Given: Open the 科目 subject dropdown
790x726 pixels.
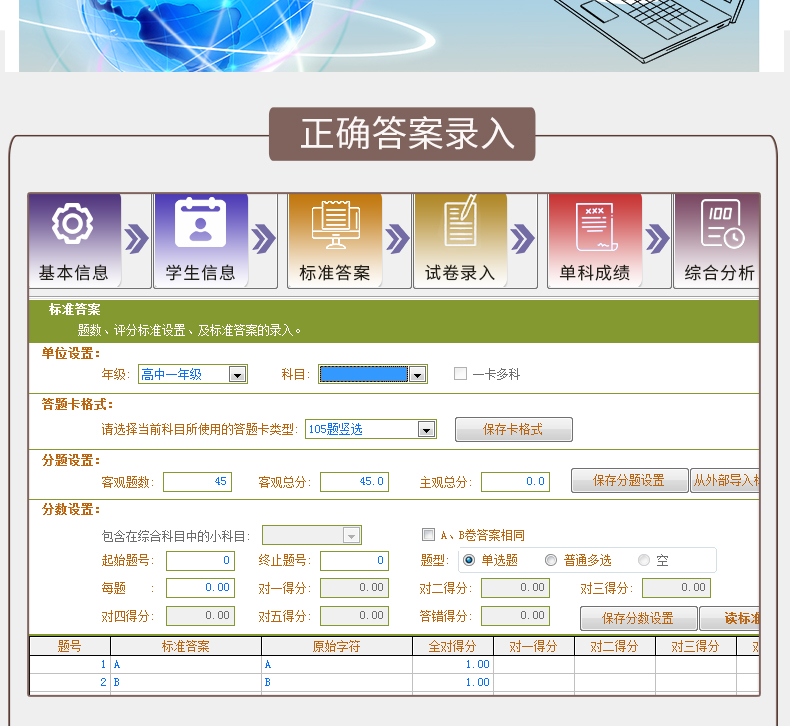Looking at the screenshot, I should click(418, 374).
